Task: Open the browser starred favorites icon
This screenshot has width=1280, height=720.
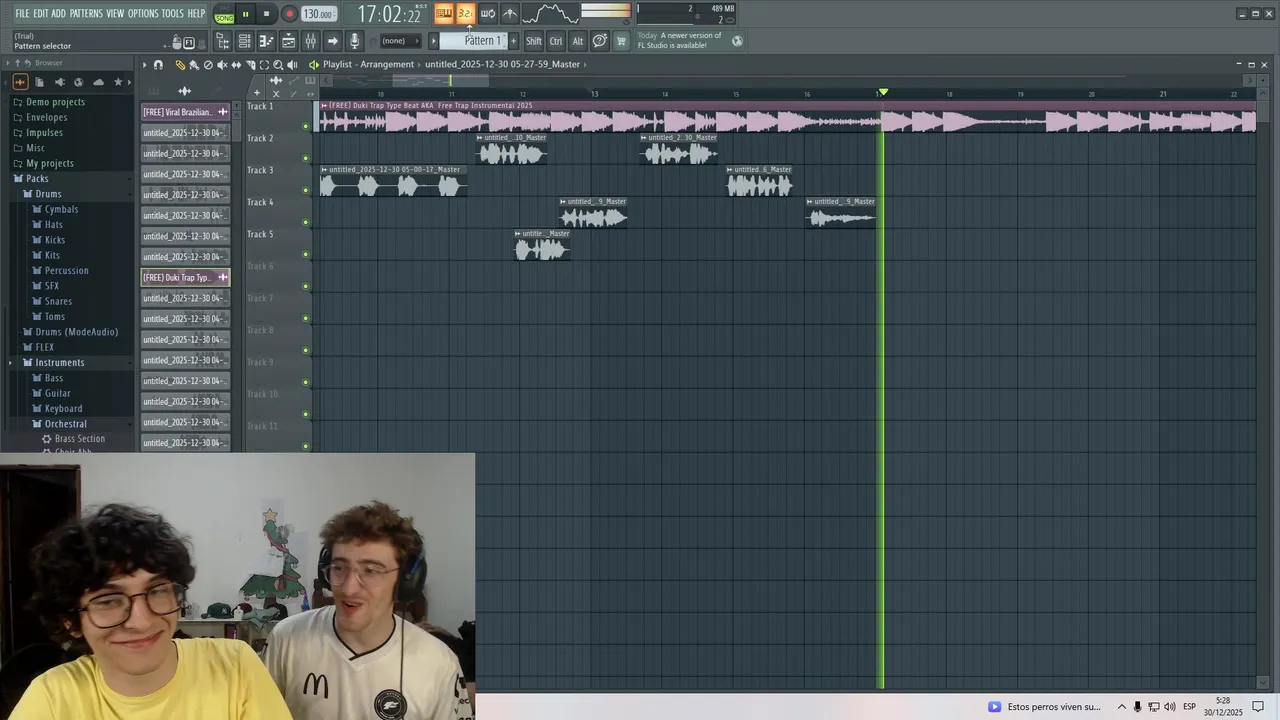Action: pos(118,82)
